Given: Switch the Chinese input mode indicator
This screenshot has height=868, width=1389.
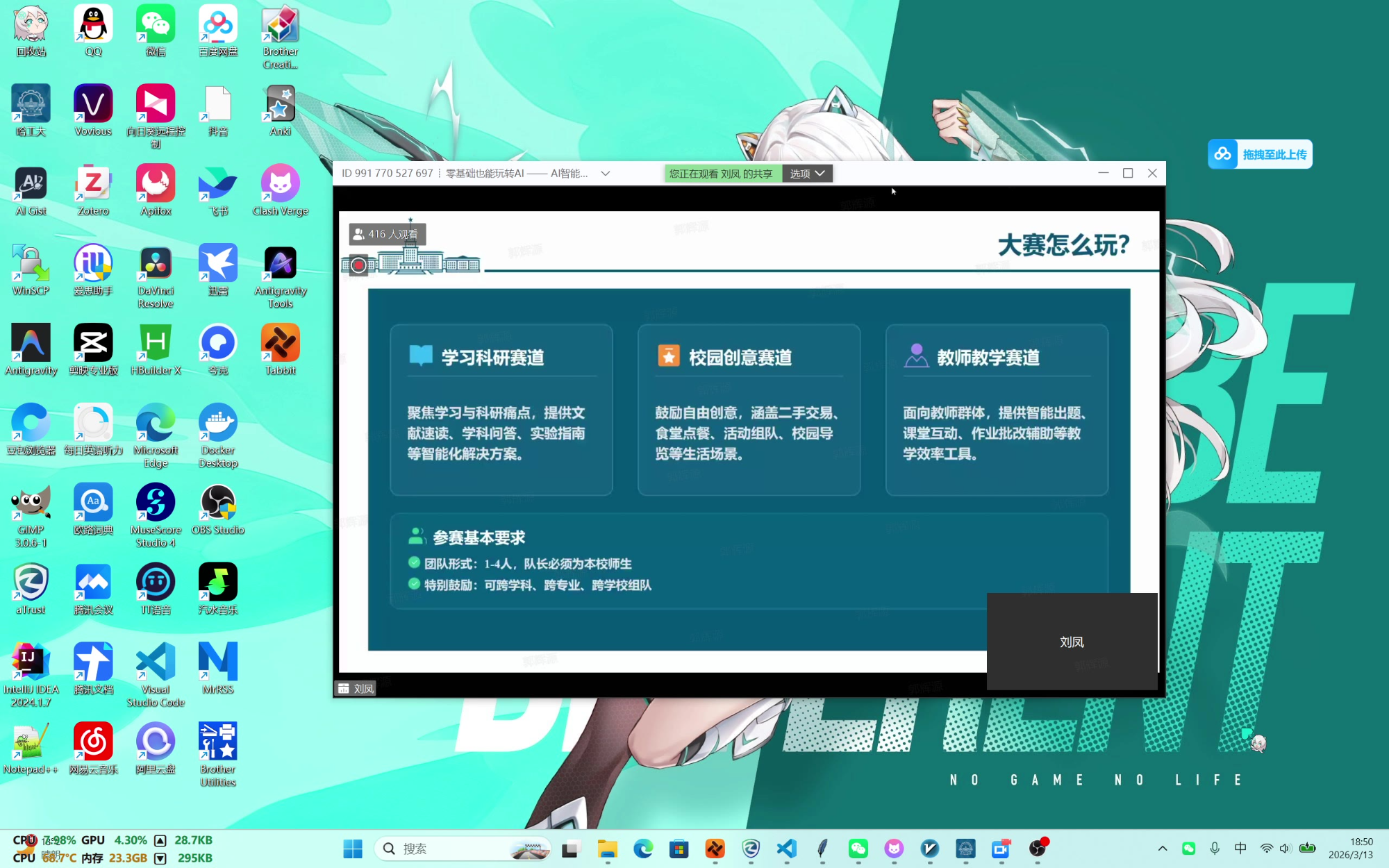Looking at the screenshot, I should [x=1240, y=849].
